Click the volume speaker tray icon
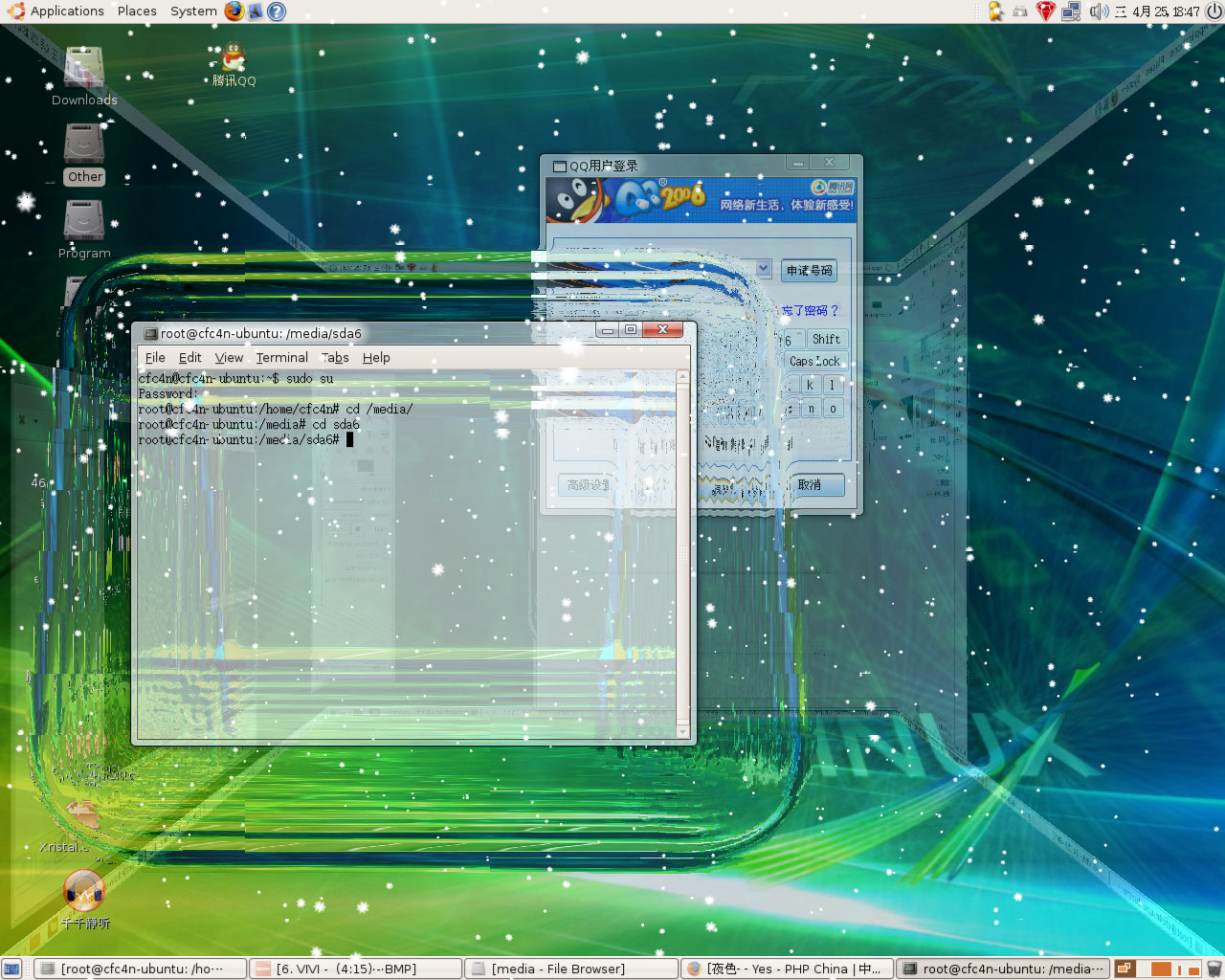Image resolution: width=1225 pixels, height=980 pixels. coord(1098,11)
